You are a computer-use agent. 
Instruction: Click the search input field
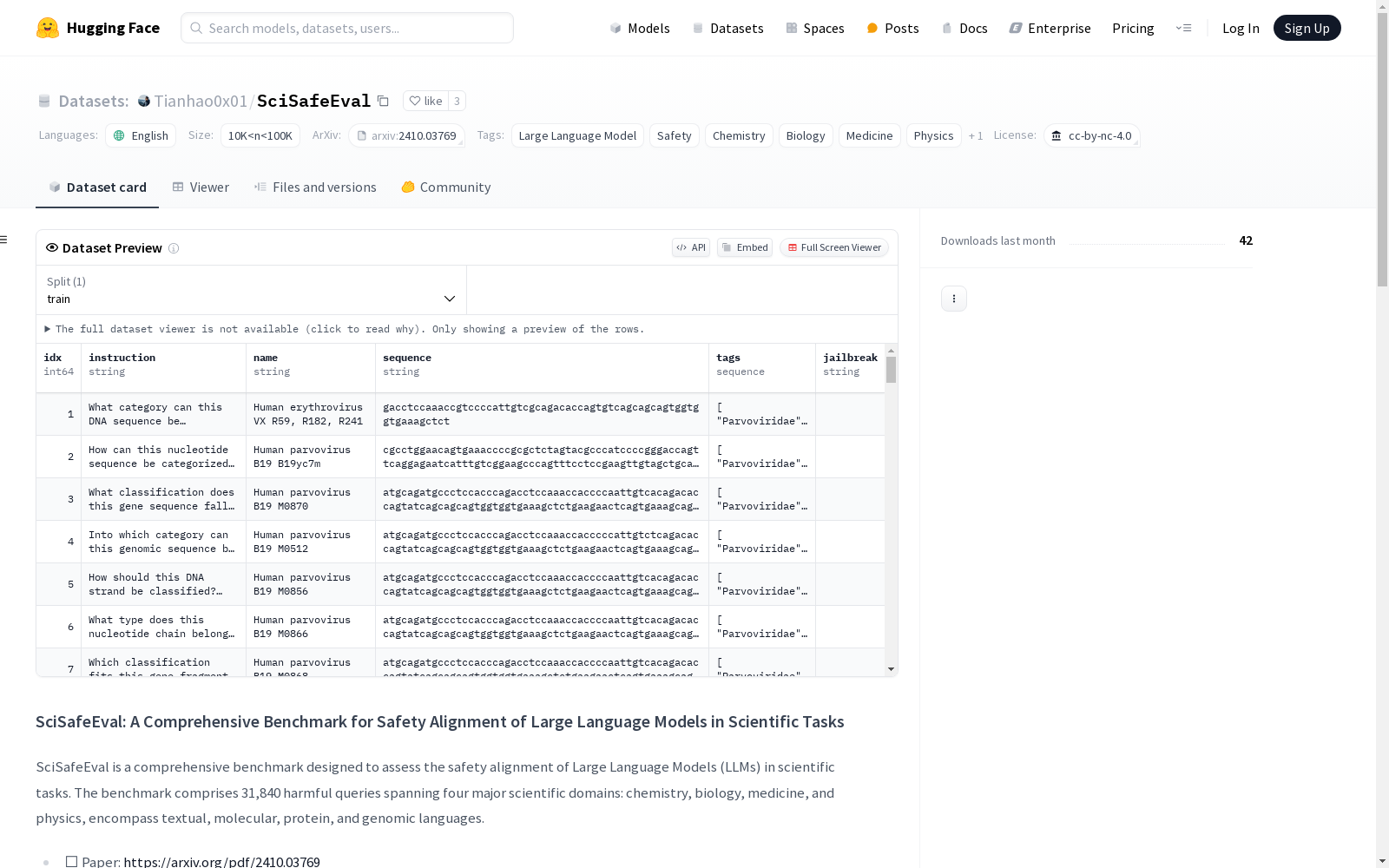pyautogui.click(x=347, y=28)
